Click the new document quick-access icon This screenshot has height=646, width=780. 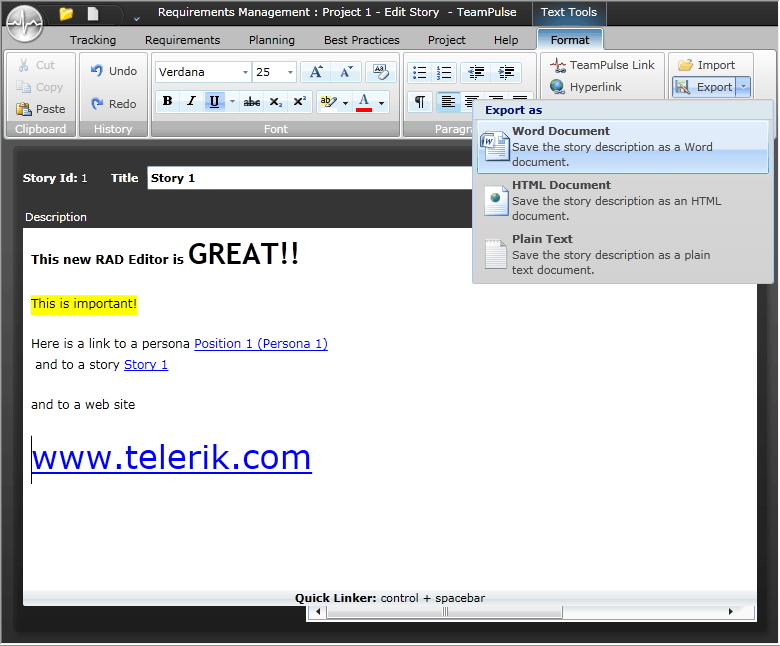click(93, 14)
